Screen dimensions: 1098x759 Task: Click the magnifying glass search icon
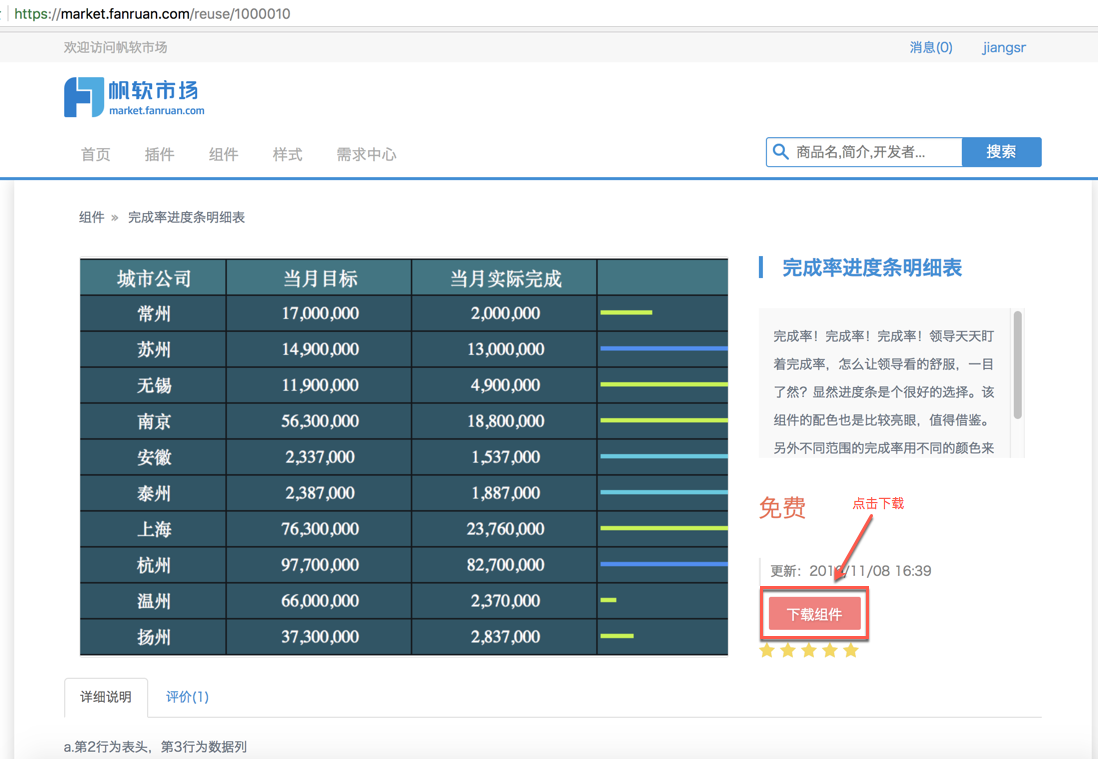781,152
